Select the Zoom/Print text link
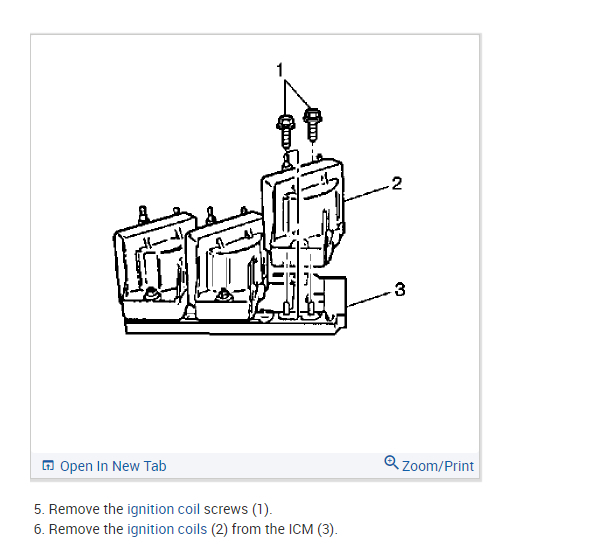 [x=438, y=466]
